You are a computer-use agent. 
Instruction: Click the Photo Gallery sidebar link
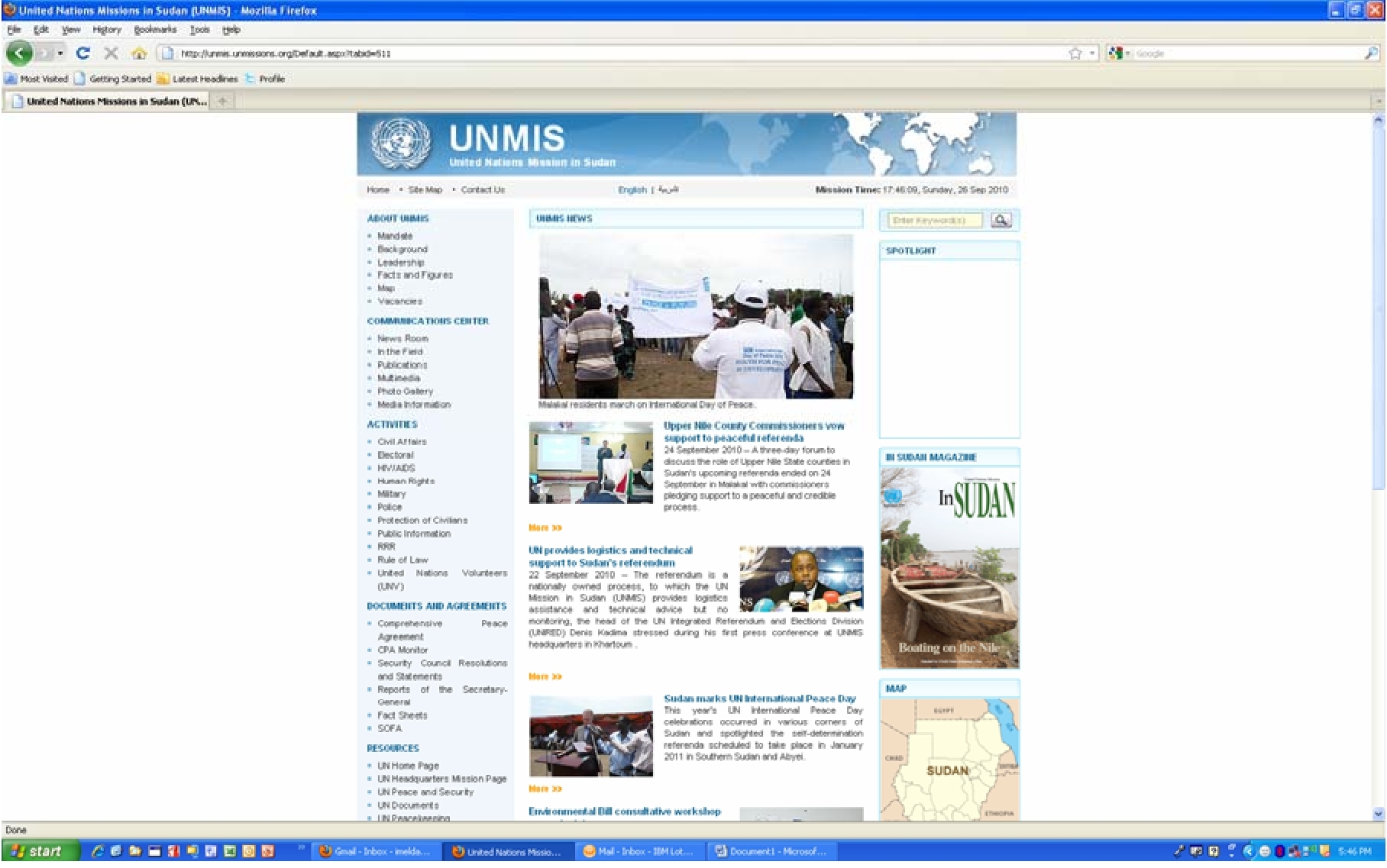coord(405,392)
